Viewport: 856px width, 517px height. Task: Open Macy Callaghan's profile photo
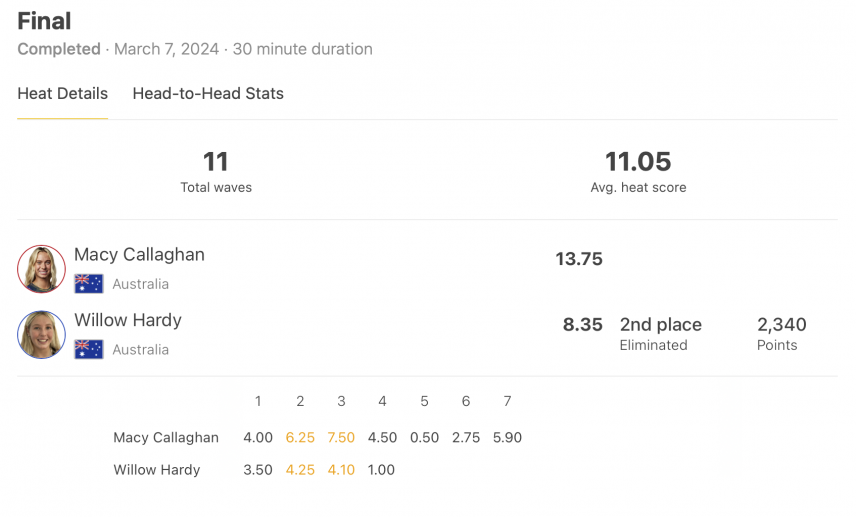[x=41, y=269]
